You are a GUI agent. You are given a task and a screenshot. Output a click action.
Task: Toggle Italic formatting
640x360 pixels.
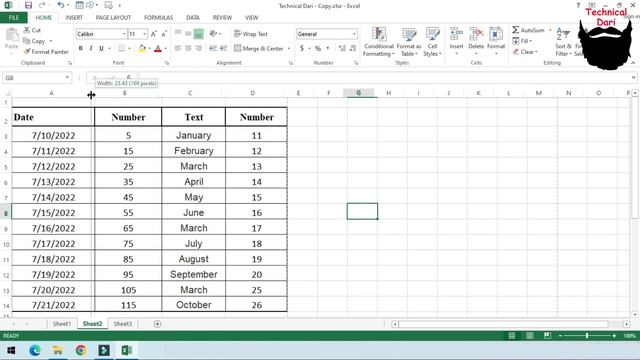pos(91,48)
